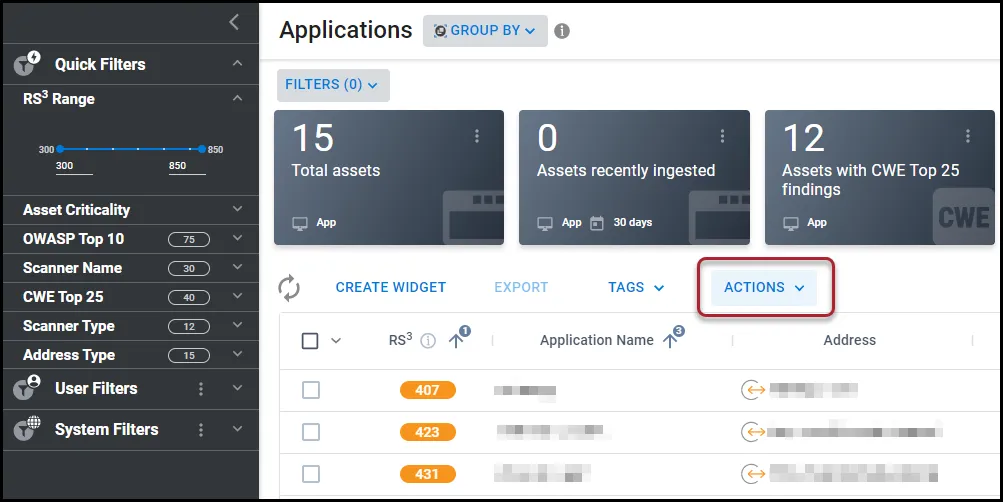This screenshot has height=502, width=1003.
Task: Click the monitor icon on Total assets card
Action: (x=299, y=223)
